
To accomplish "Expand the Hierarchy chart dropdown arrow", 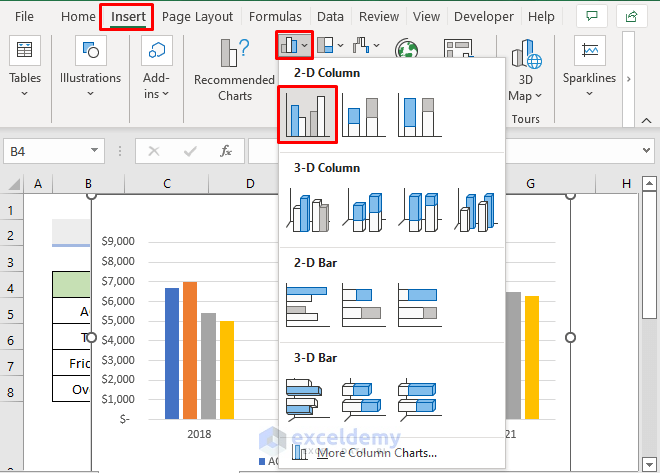I will coord(341,45).
